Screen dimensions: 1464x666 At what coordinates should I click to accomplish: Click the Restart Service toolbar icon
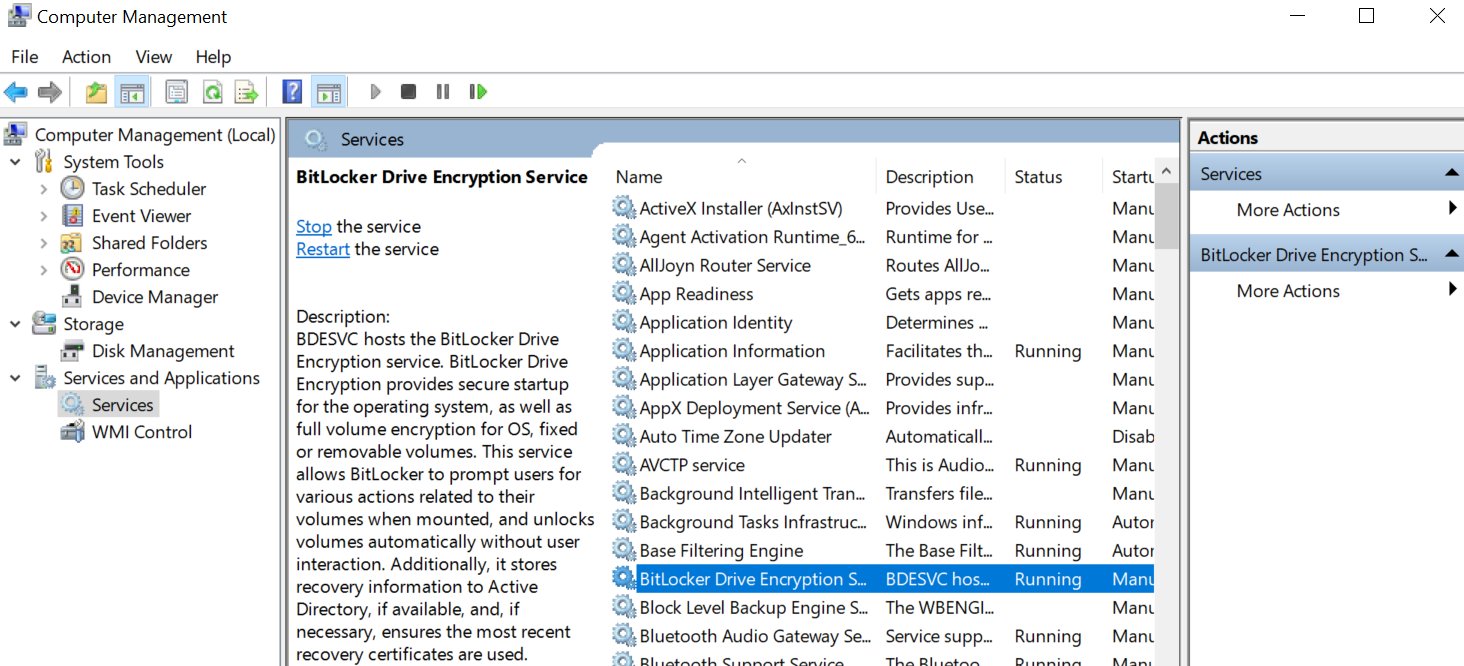click(x=478, y=92)
